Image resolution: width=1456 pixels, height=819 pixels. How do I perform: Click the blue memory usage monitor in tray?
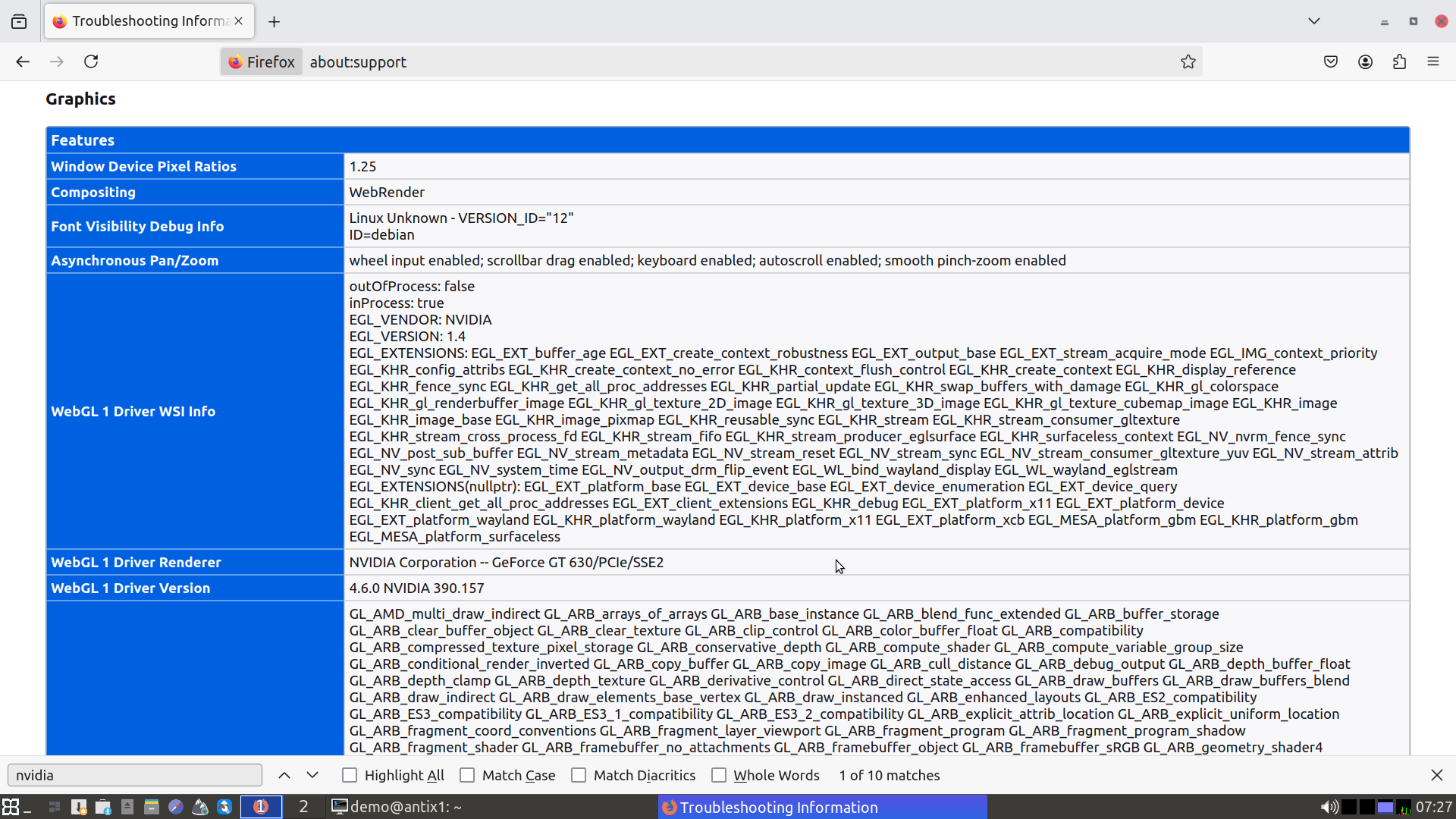1385,807
